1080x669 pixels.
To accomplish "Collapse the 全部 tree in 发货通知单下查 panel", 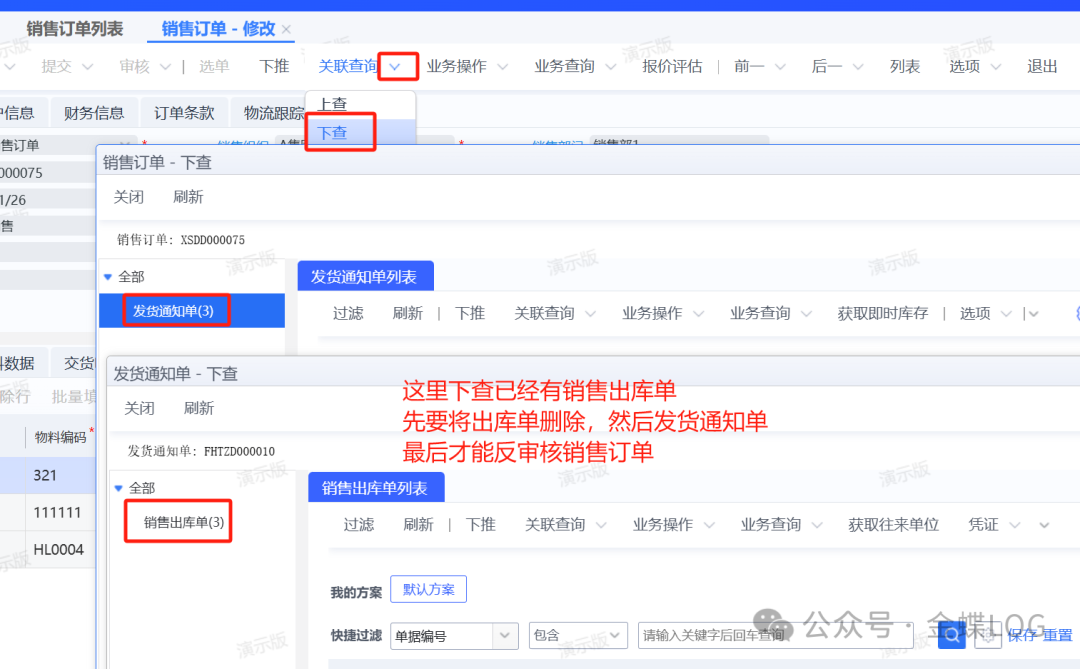I will (x=119, y=488).
